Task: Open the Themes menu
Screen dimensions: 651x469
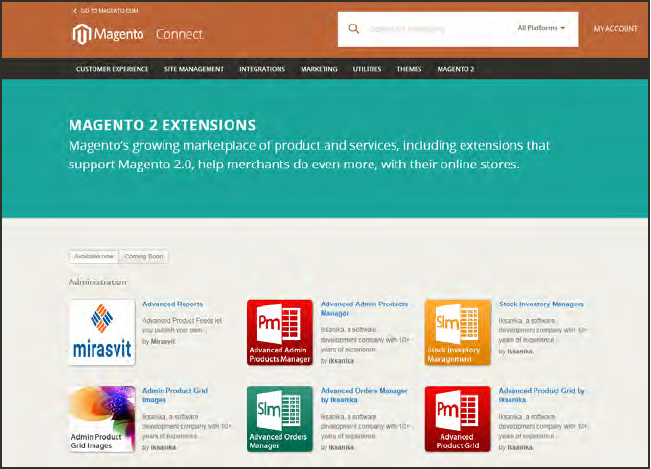Action: tap(409, 69)
